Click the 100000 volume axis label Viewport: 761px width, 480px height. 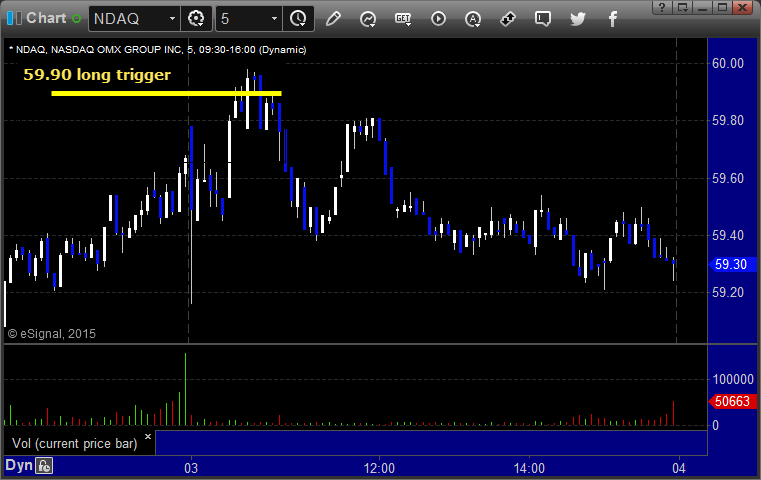(733, 379)
